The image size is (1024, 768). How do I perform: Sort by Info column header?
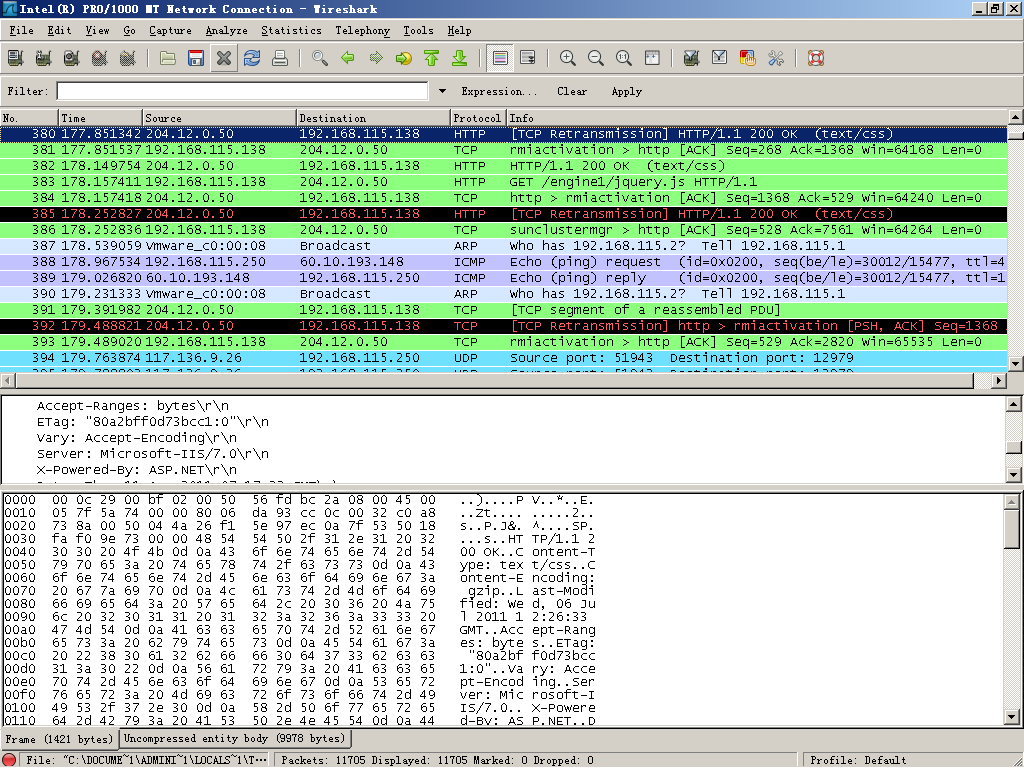click(x=758, y=118)
